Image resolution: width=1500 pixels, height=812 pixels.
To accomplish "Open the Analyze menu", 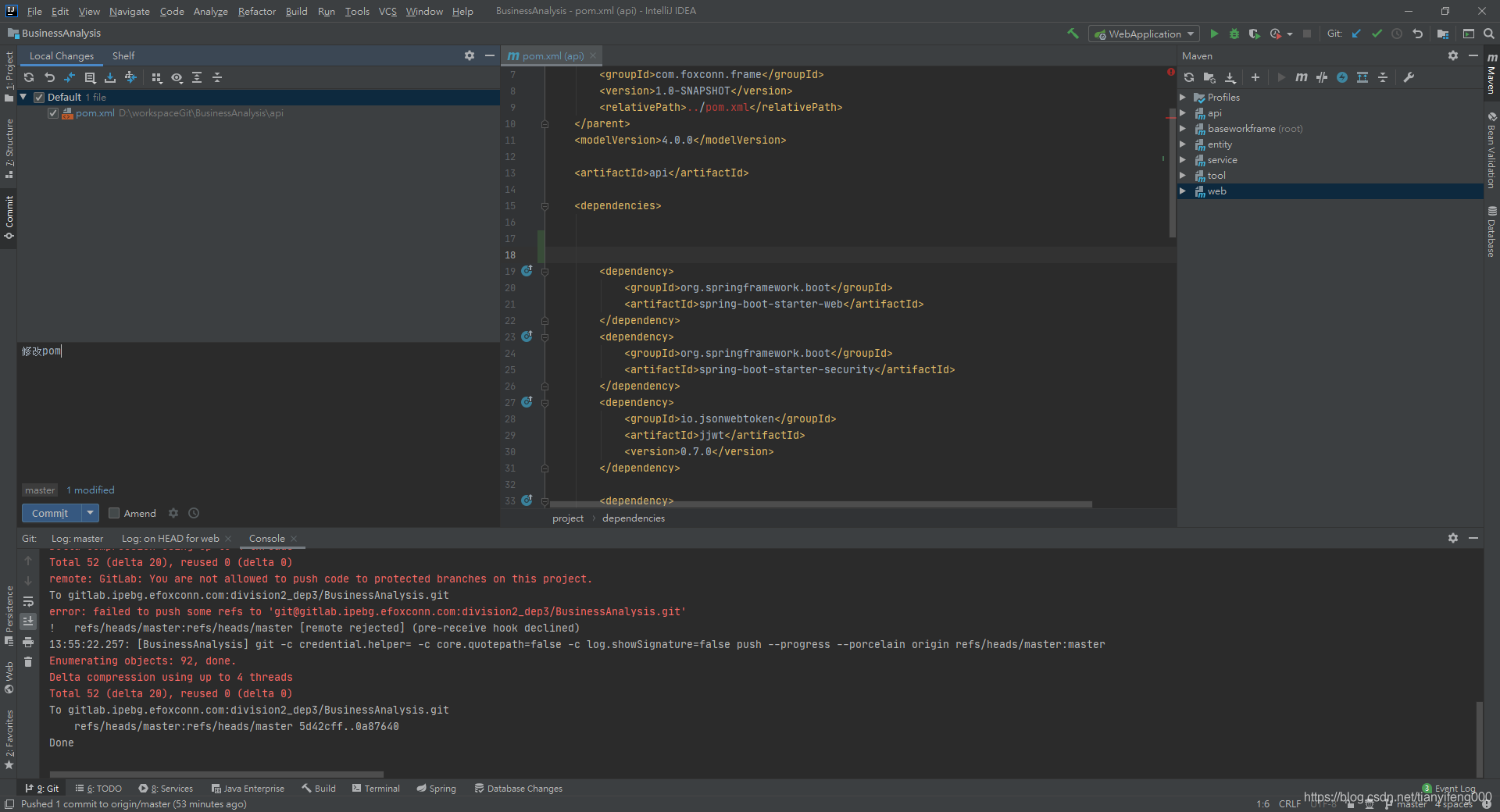I will (211, 11).
